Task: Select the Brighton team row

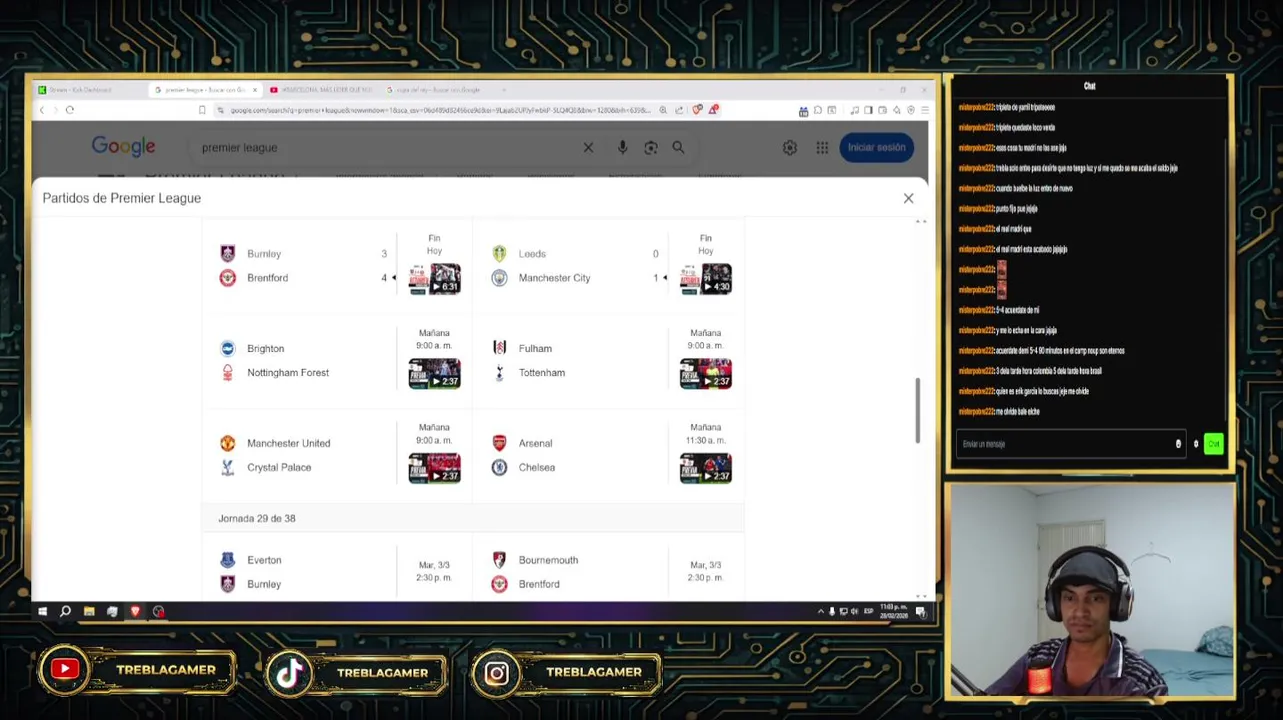Action: (x=305, y=348)
